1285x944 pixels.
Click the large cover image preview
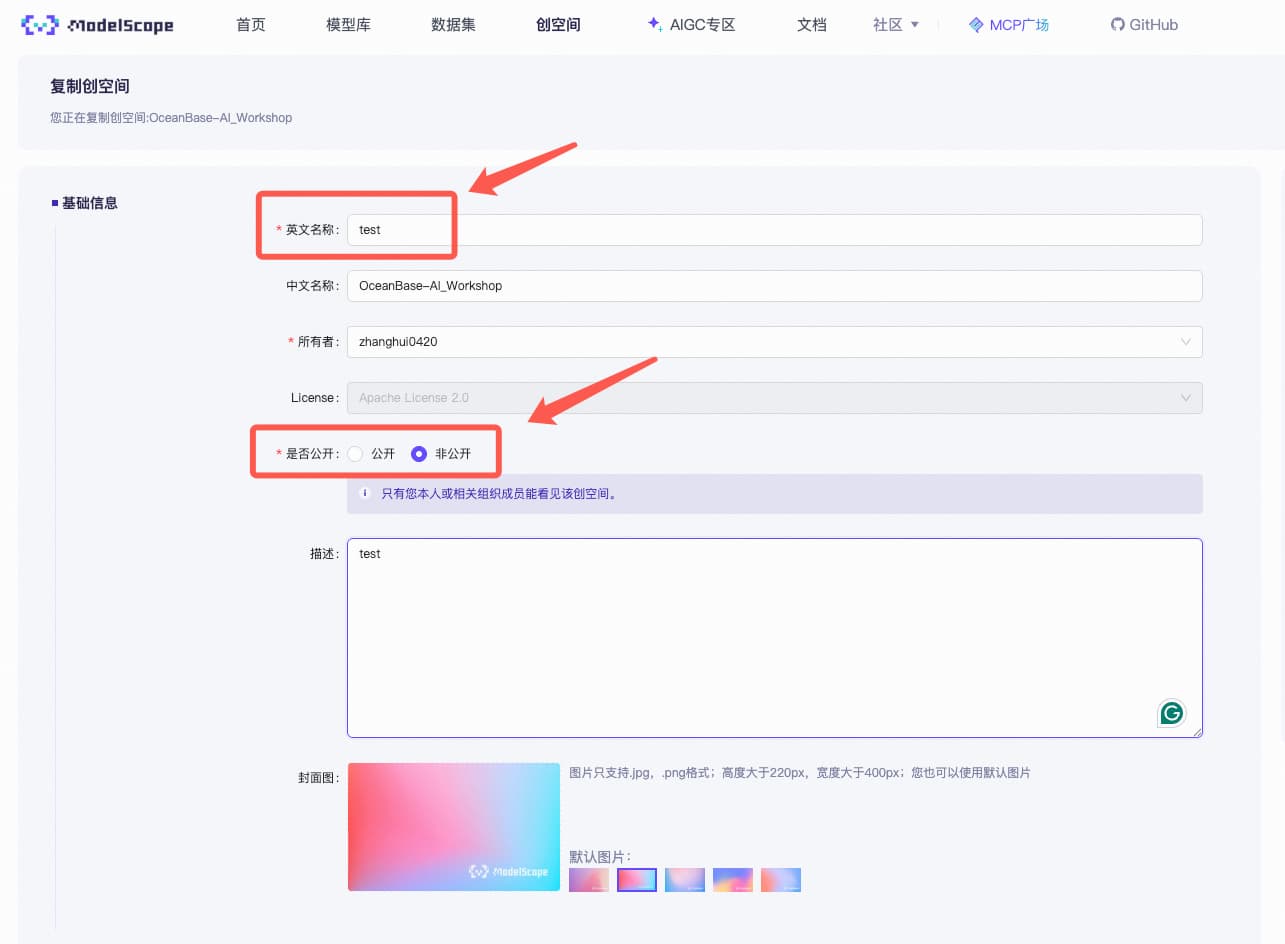[x=454, y=827]
